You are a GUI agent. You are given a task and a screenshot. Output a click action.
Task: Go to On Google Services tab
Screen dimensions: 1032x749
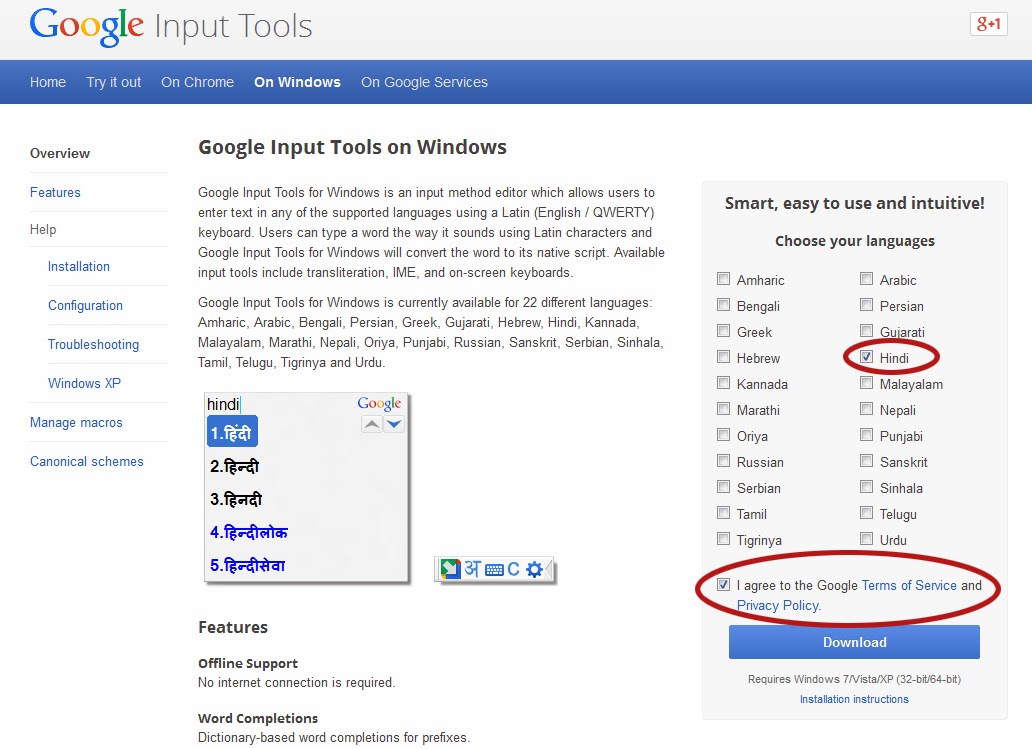424,82
